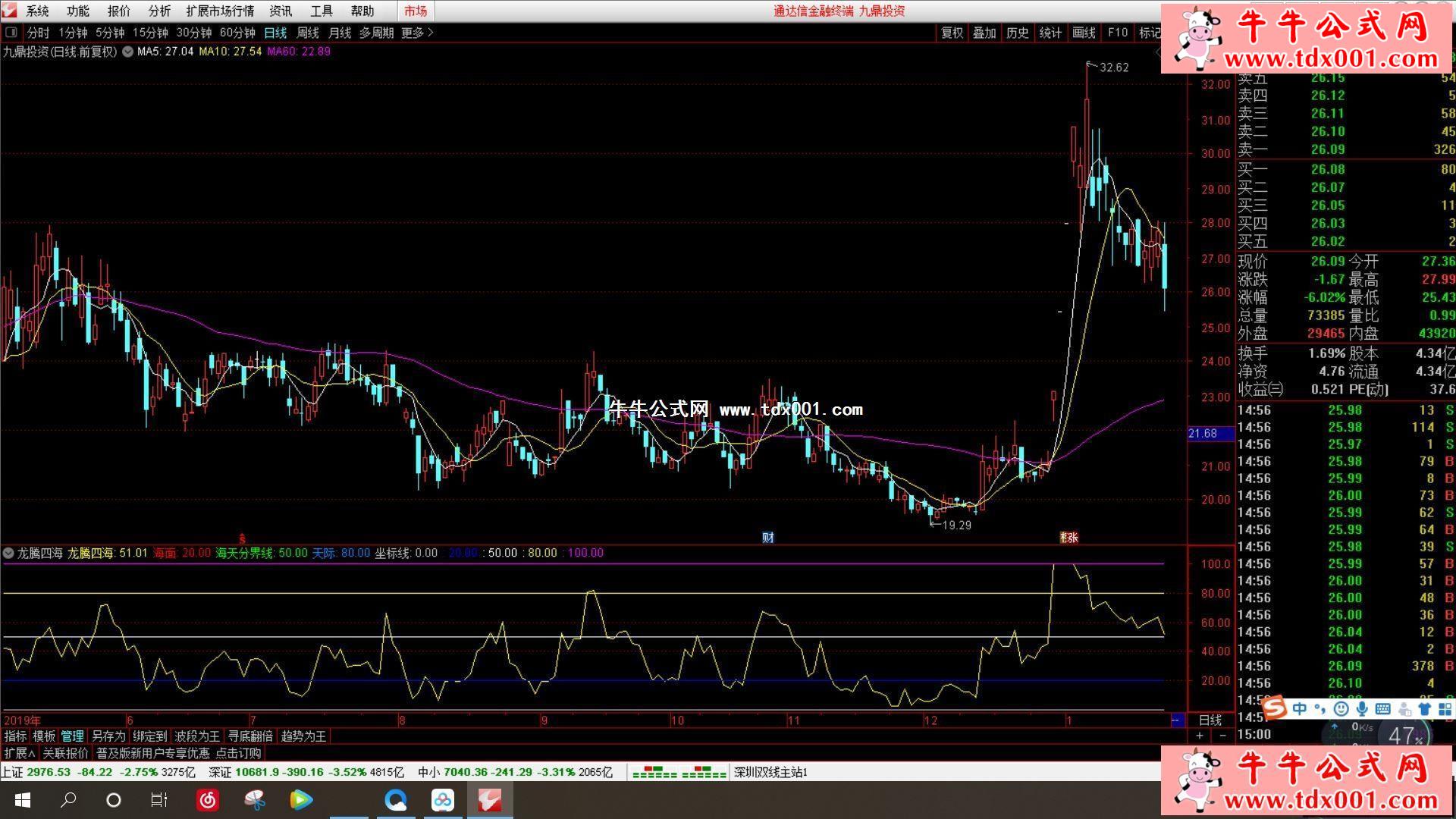Open Windows search from taskbar
Screen dimensions: 1456x819
(x=68, y=800)
